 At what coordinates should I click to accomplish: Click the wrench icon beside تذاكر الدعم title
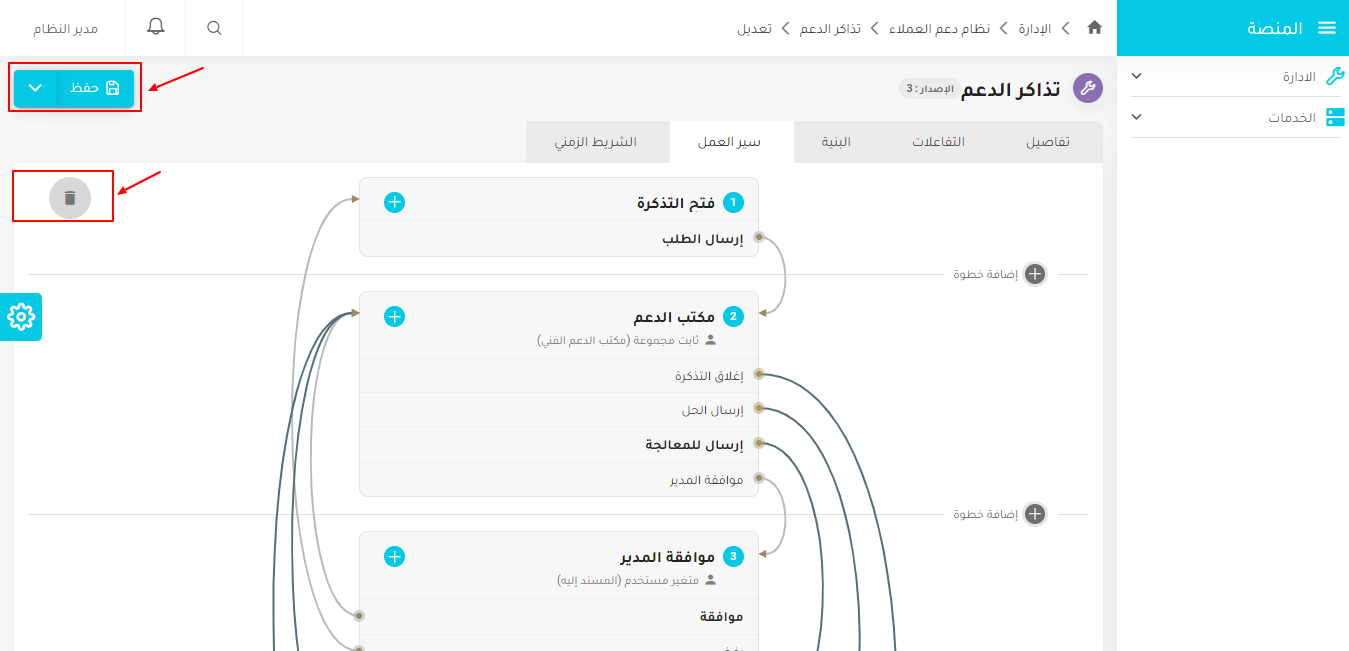pyautogui.click(x=1088, y=88)
